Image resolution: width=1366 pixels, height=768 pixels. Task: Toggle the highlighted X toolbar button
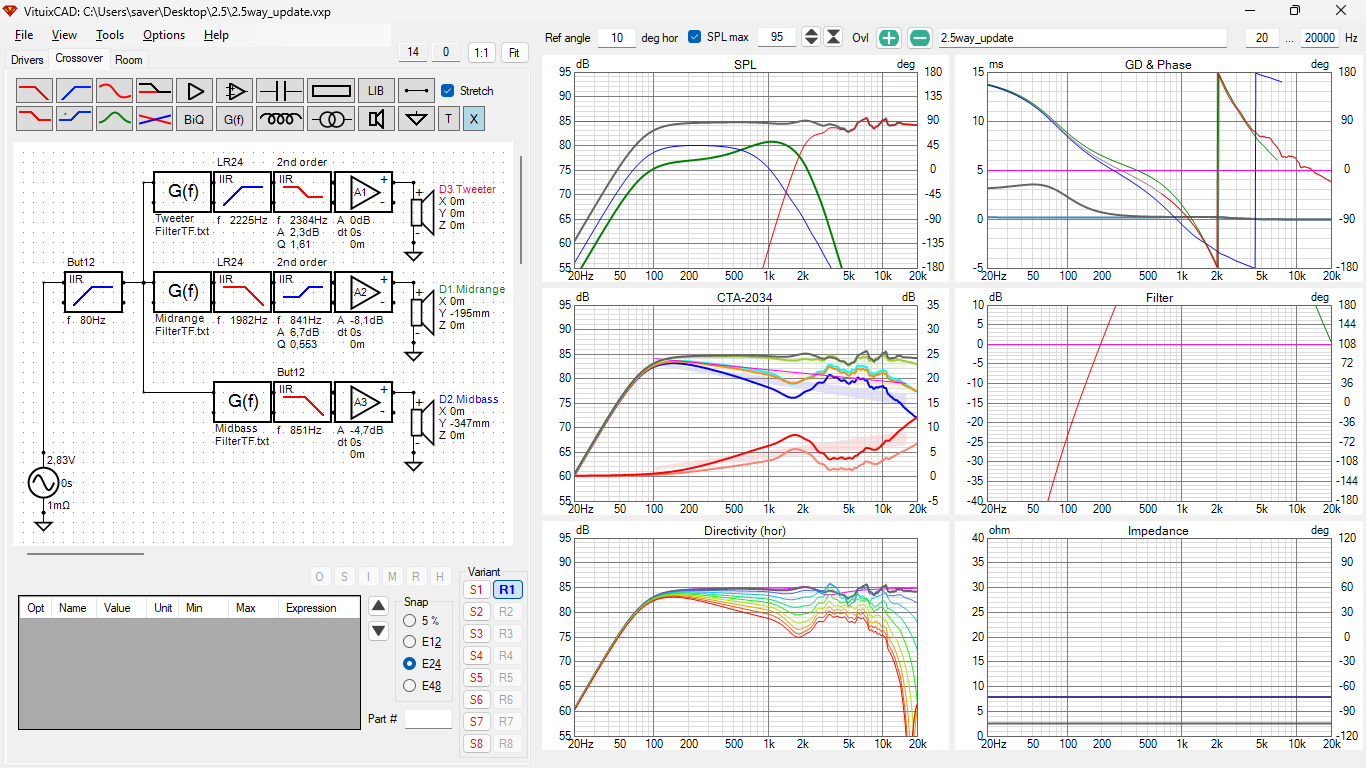point(474,119)
